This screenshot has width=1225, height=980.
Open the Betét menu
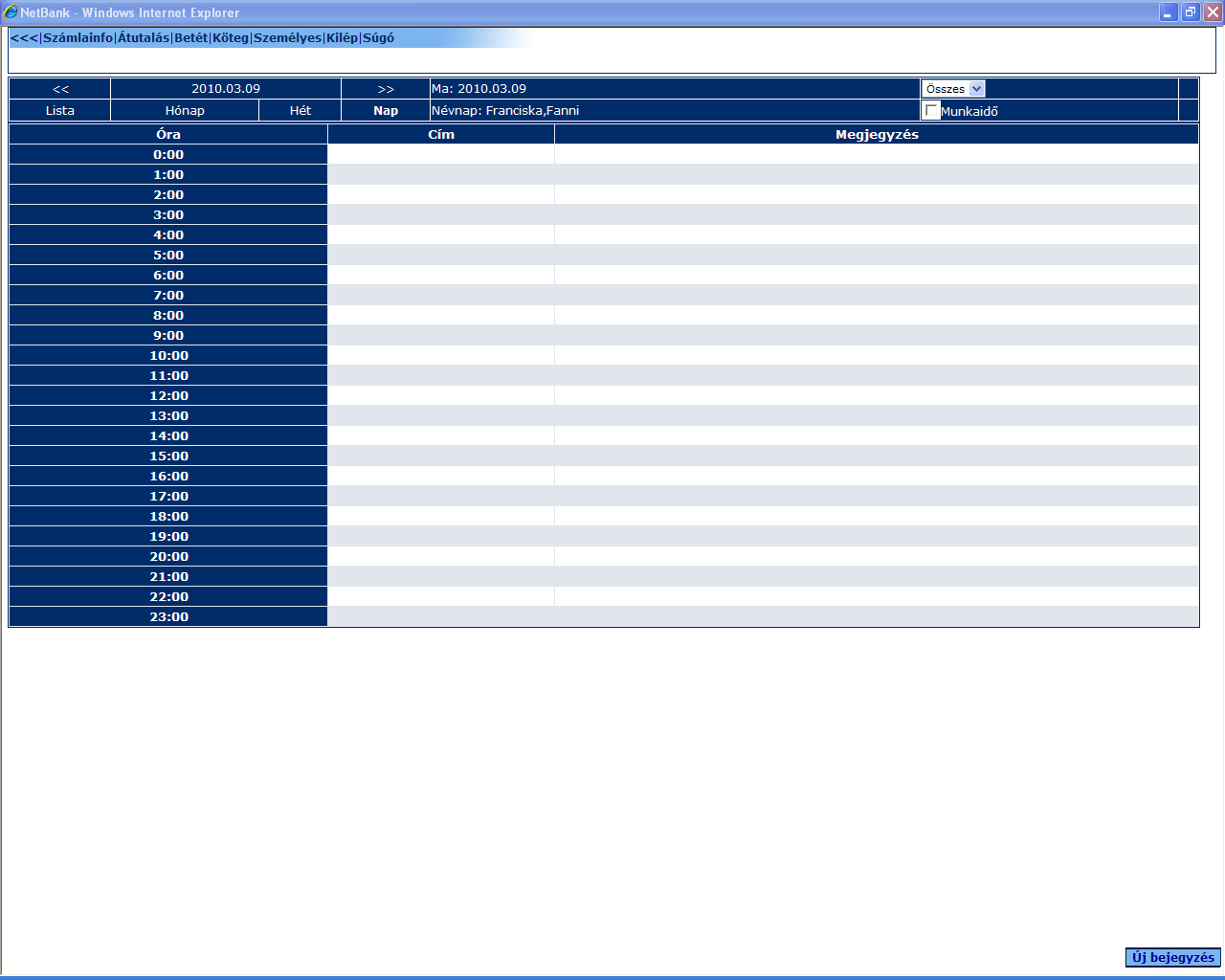coord(190,38)
